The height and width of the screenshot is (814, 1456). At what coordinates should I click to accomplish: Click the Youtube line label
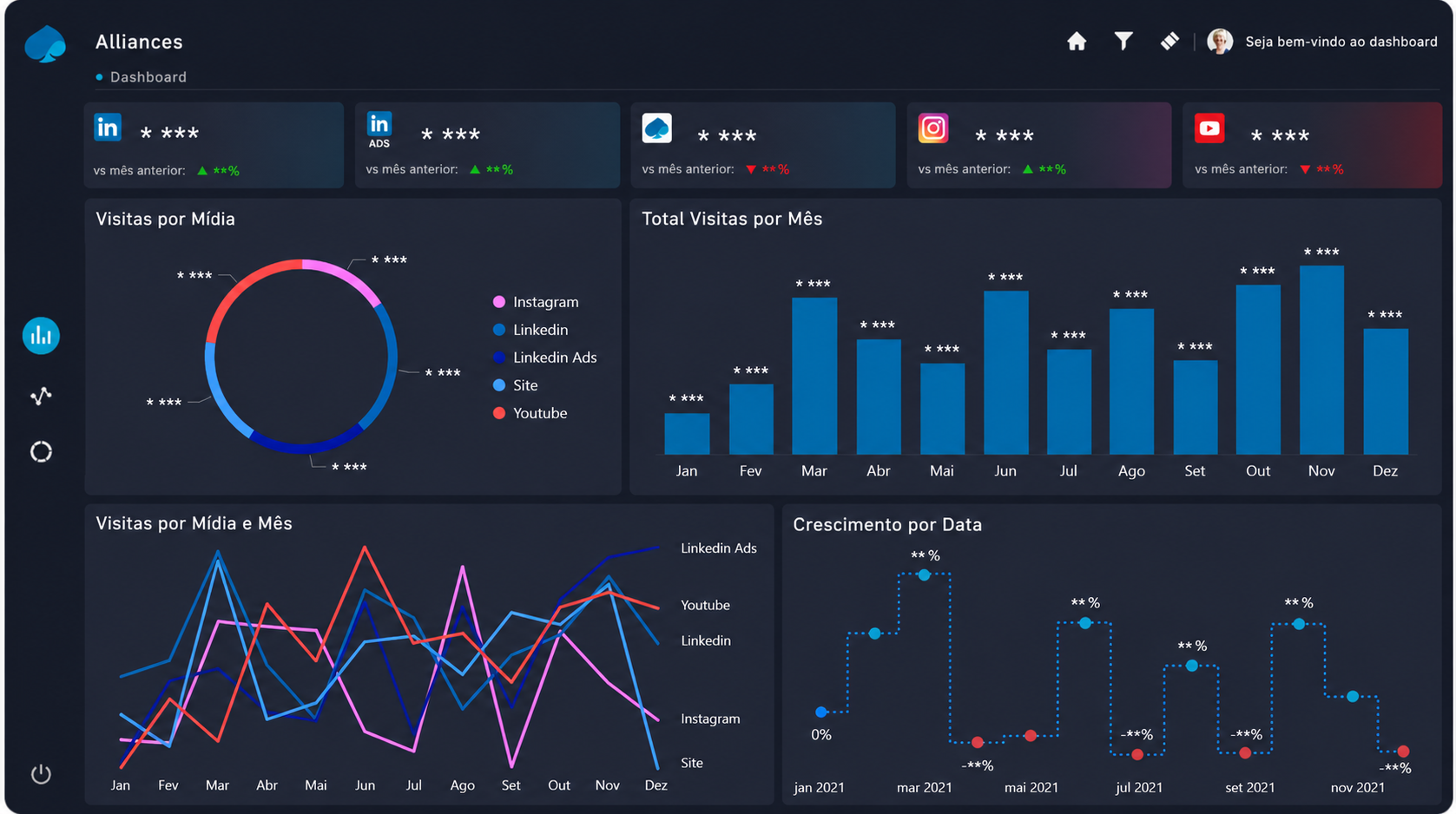[705, 605]
